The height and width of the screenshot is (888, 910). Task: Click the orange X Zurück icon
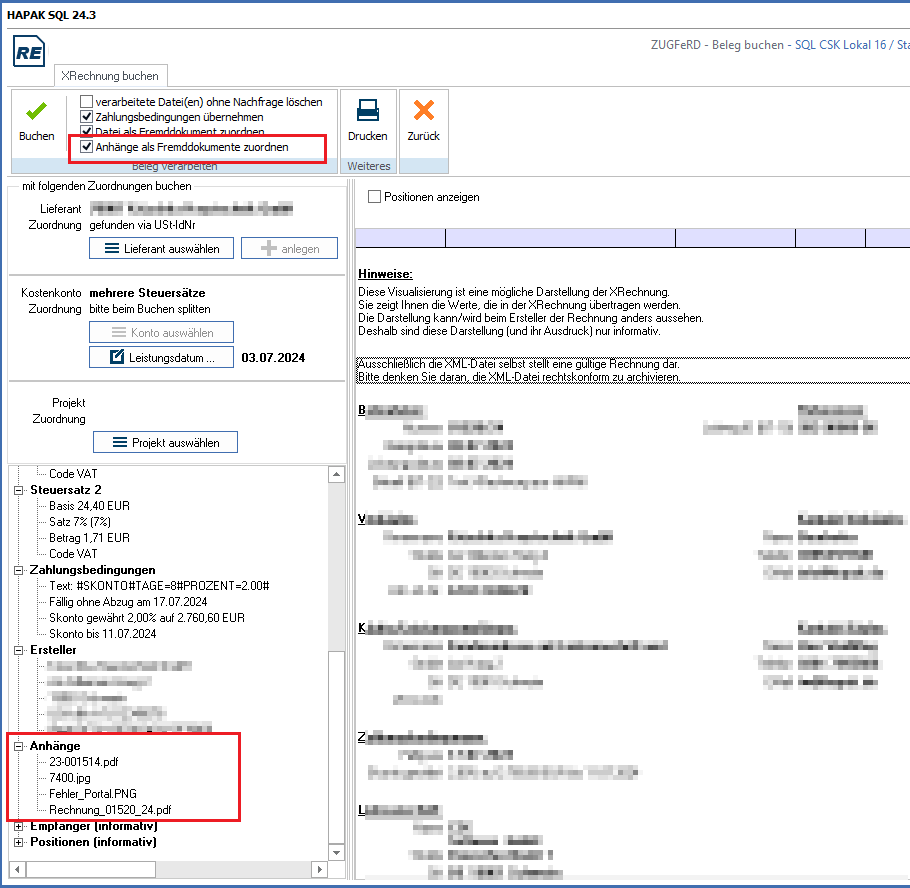click(424, 111)
